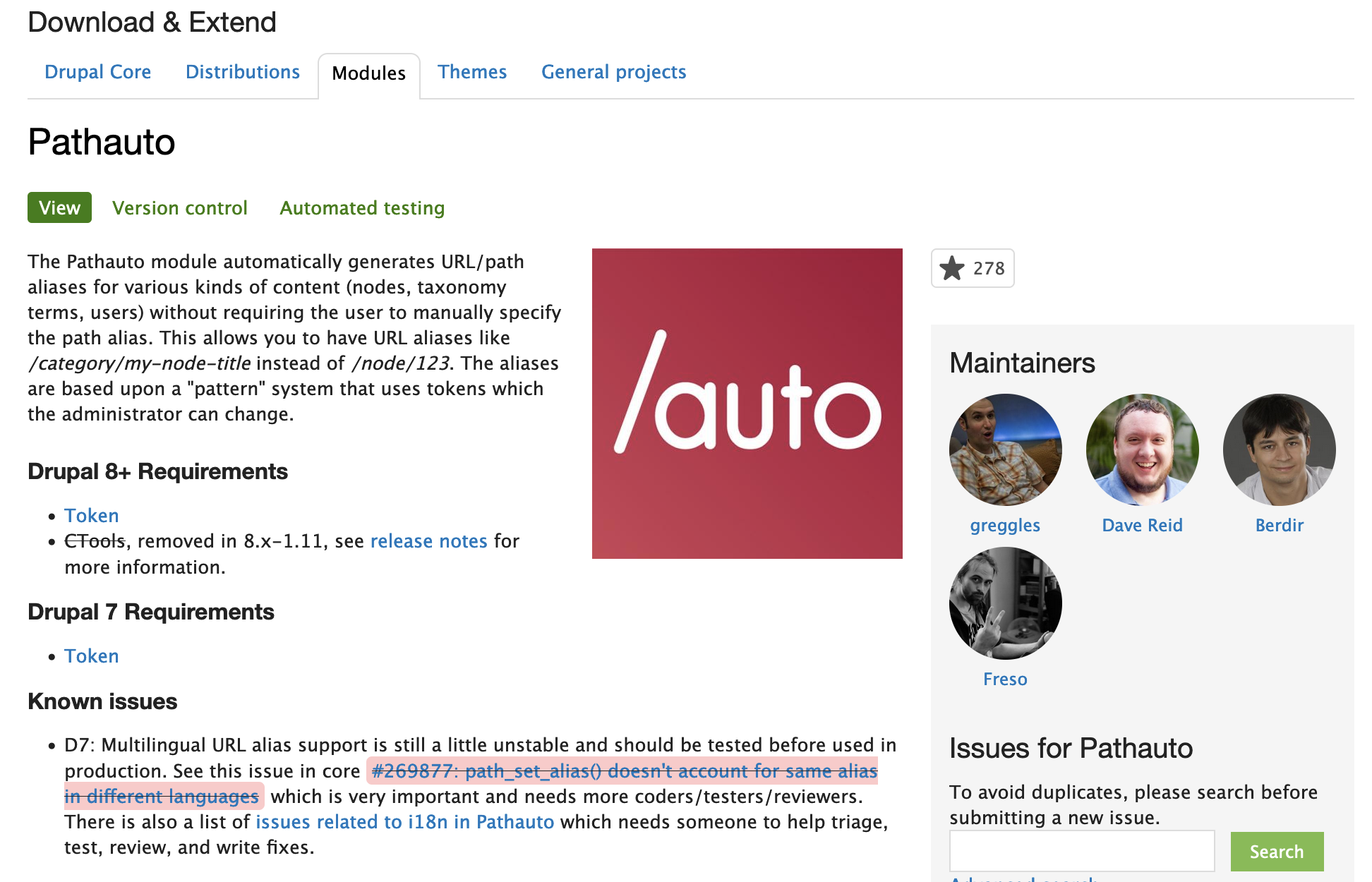Screen dimensions: 1372x882
Task: Go to the General projects tab
Action: point(613,72)
